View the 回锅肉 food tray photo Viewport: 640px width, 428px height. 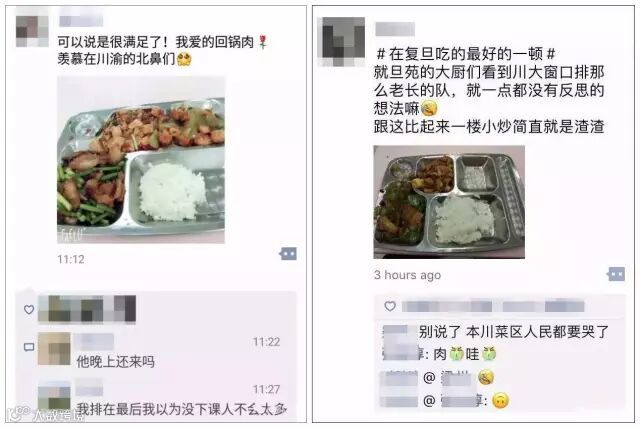pos(141,160)
